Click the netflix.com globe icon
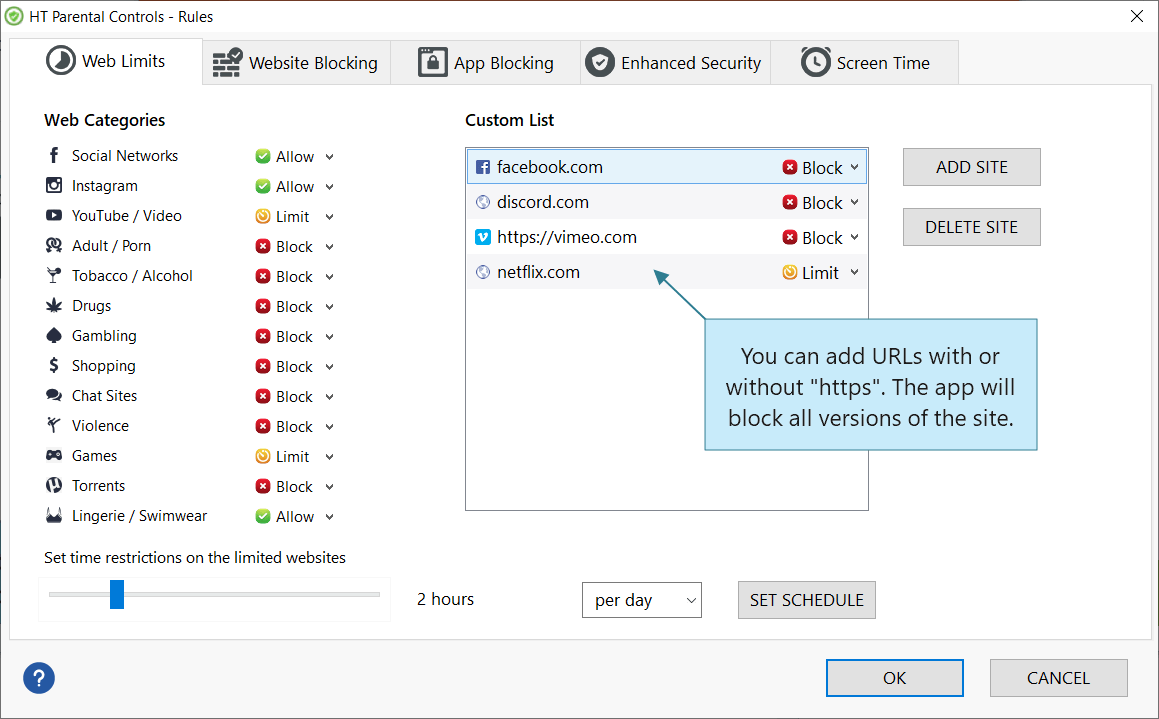Screen dimensions: 1159x719 [483, 272]
